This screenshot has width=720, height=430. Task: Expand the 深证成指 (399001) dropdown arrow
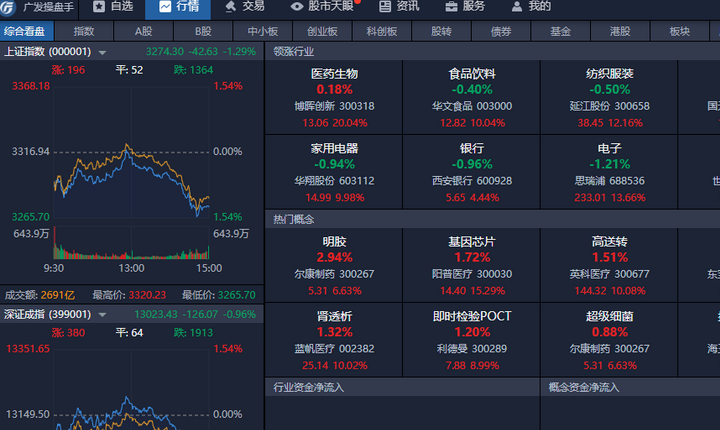[x=102, y=315]
